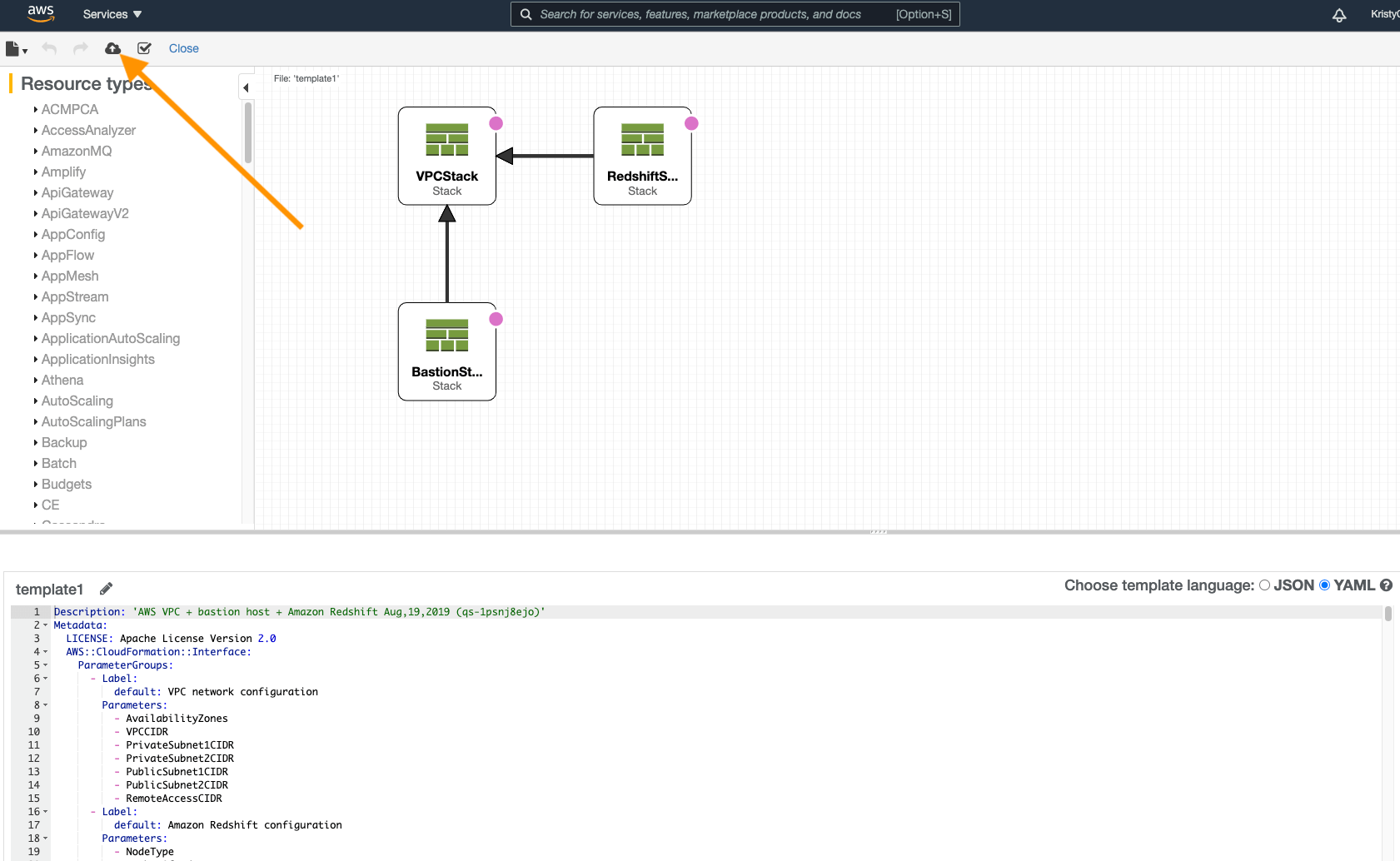Click the notifications bell icon

pyautogui.click(x=1339, y=15)
